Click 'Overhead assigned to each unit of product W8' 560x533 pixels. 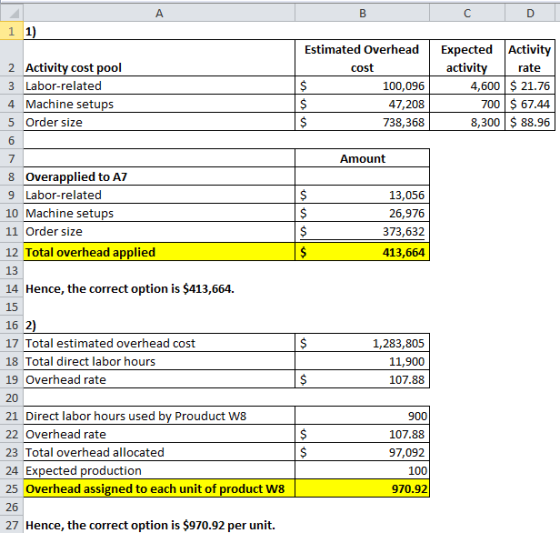point(159,488)
